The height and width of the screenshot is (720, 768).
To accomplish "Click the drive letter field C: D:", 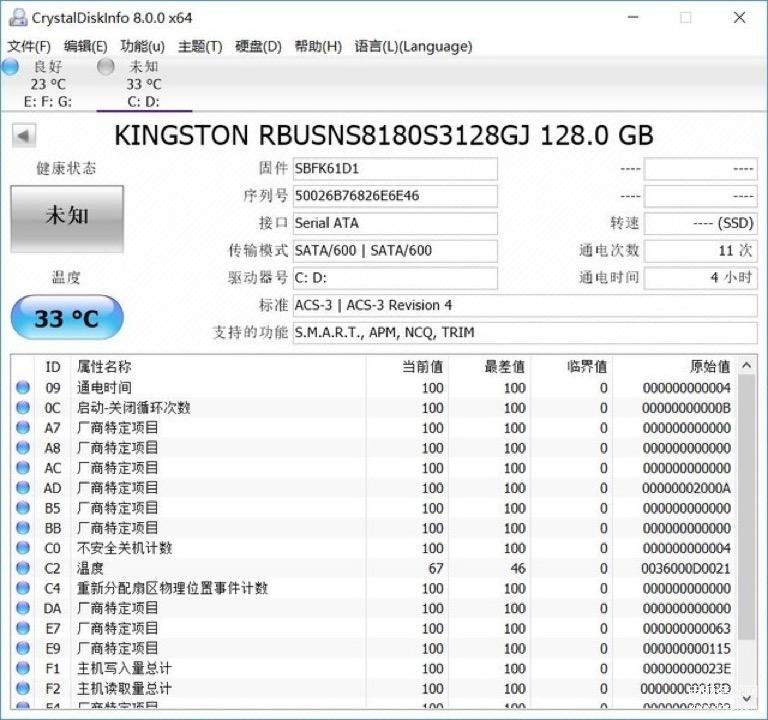I will pyautogui.click(x=395, y=278).
